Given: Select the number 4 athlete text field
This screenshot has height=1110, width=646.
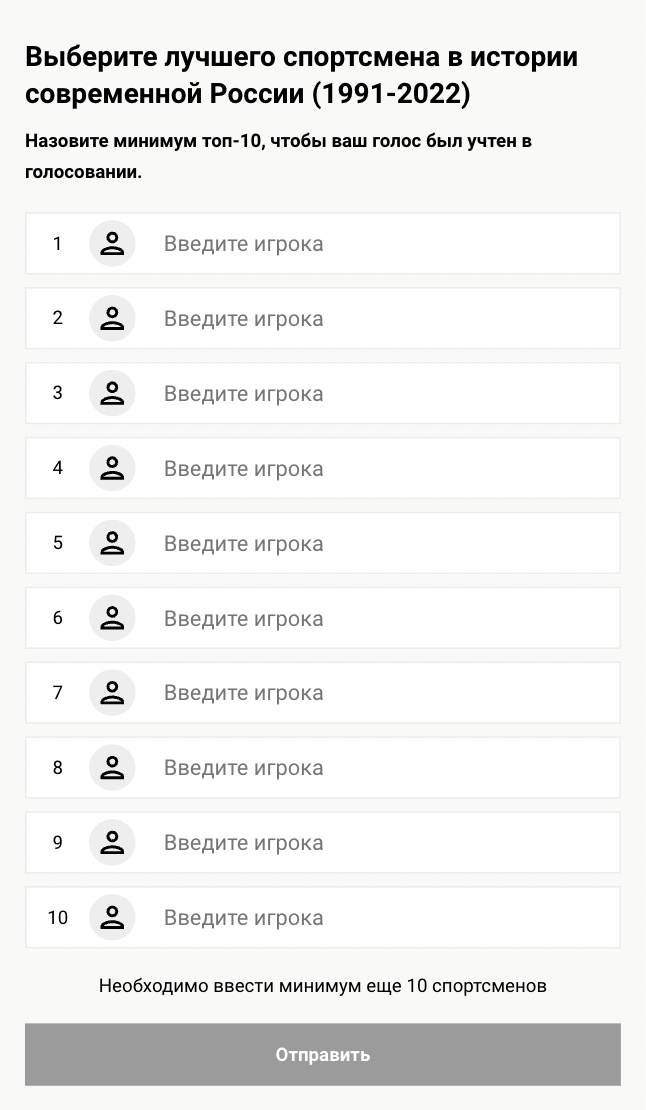Looking at the screenshot, I should tap(380, 469).
